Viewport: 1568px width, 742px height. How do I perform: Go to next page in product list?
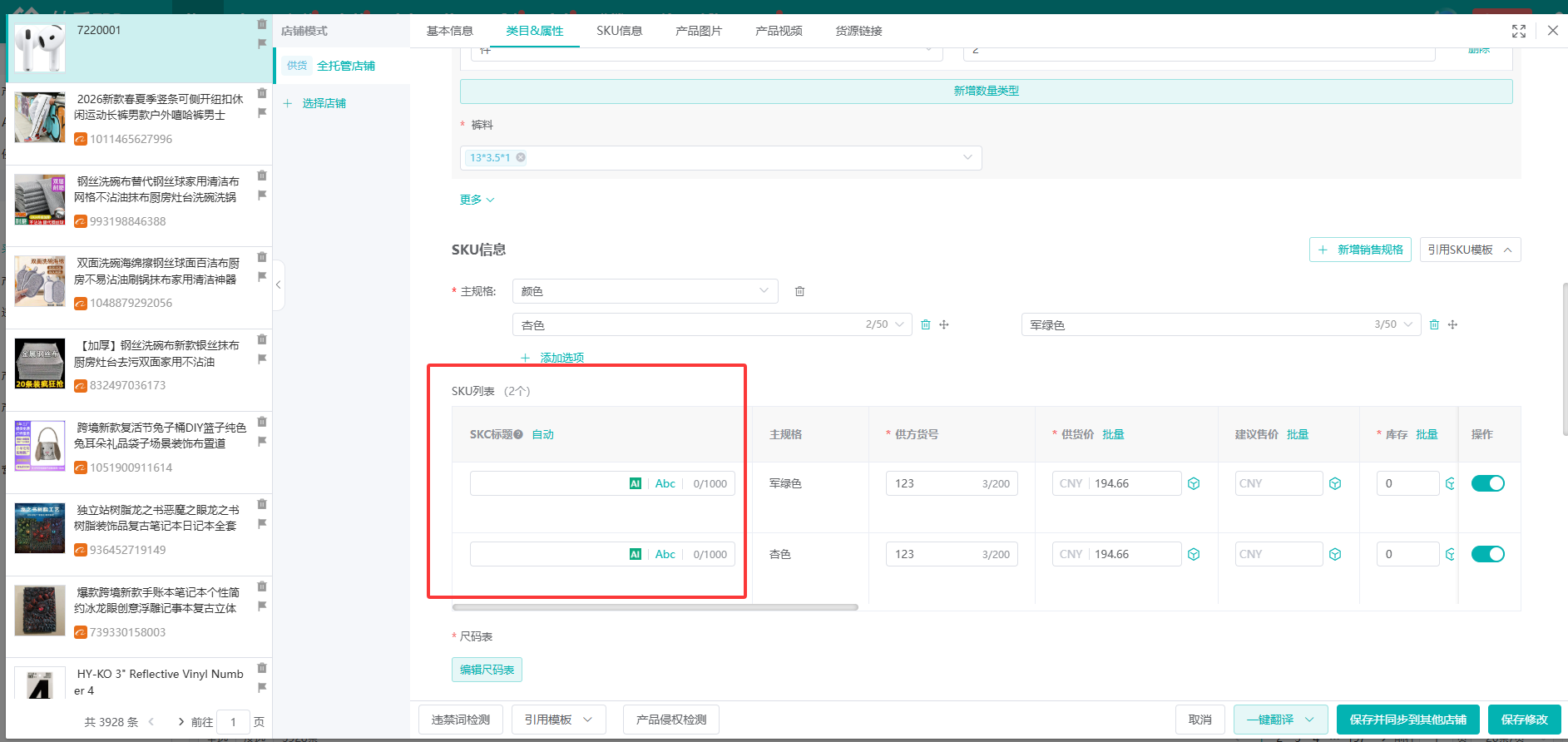[181, 722]
